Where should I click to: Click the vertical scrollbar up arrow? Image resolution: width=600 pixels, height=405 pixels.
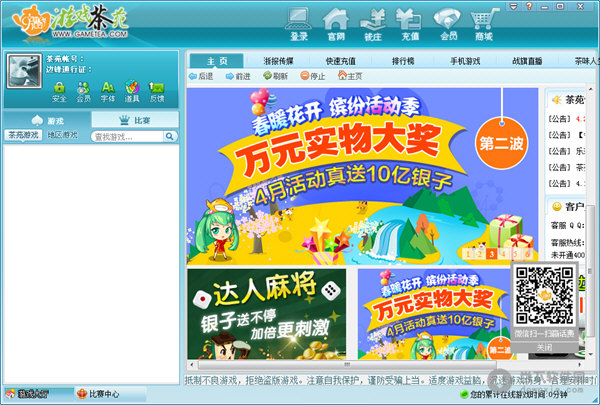(591, 89)
